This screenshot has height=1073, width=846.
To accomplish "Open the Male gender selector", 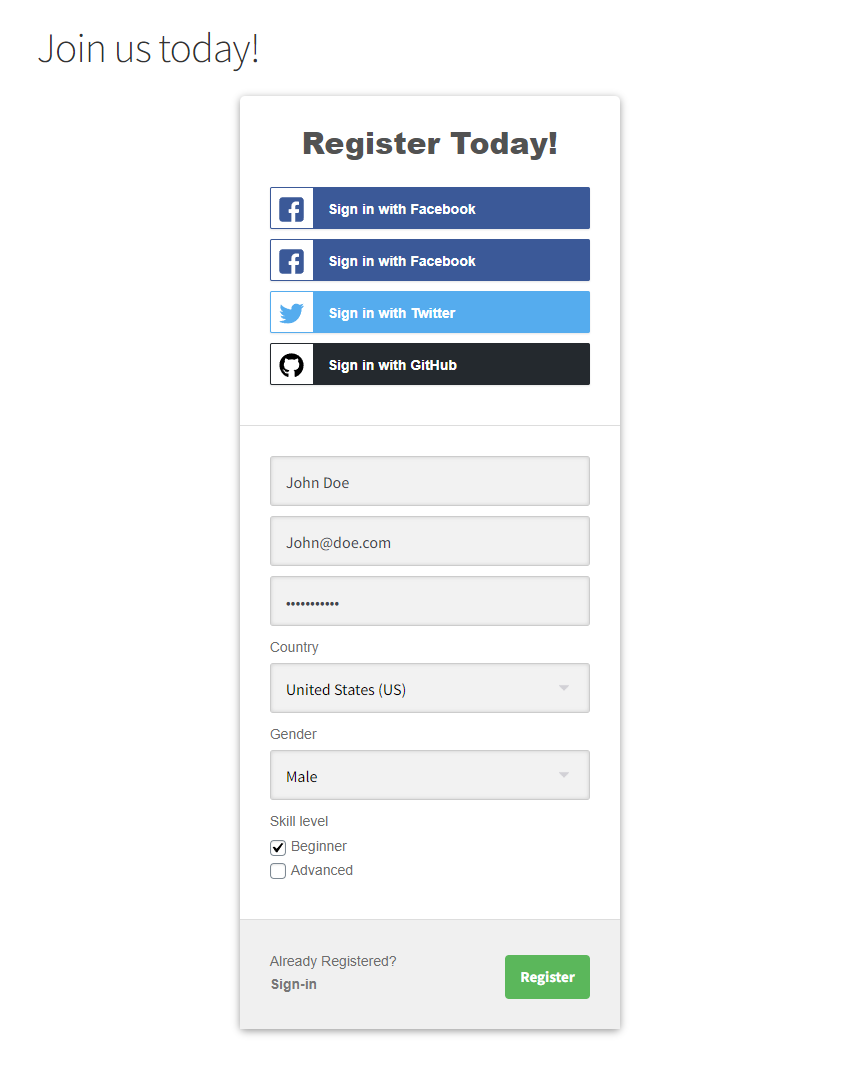I will tap(420, 776).
